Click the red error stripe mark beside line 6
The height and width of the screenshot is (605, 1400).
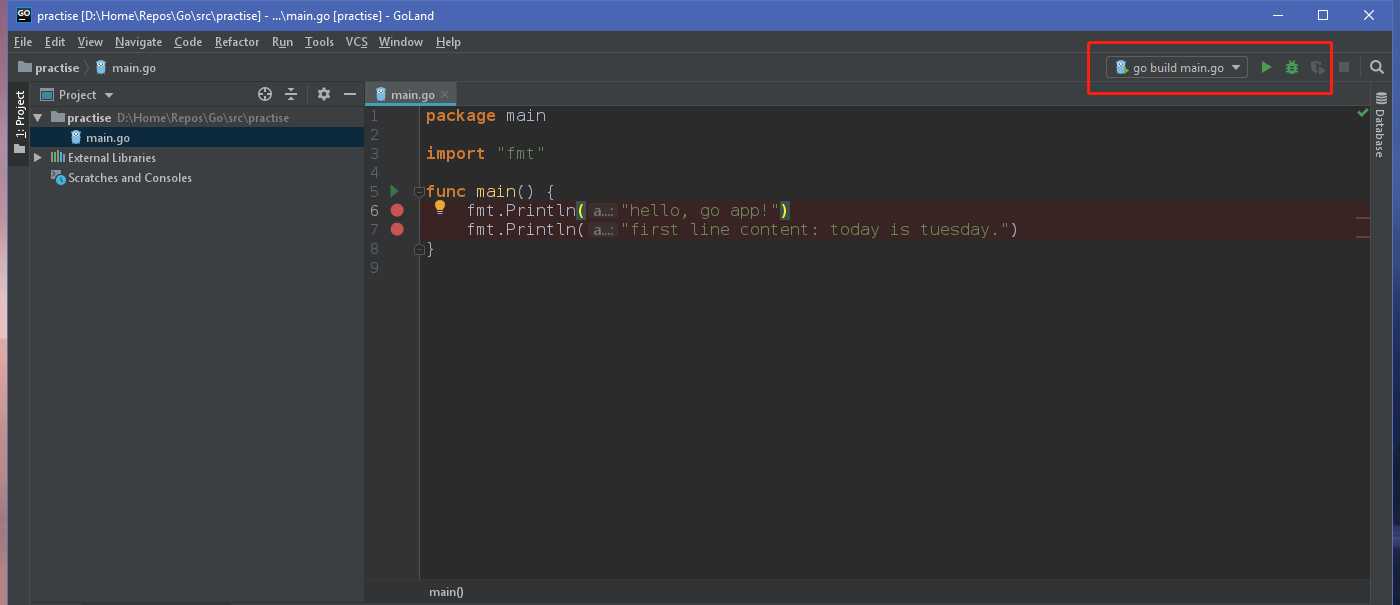[1362, 218]
